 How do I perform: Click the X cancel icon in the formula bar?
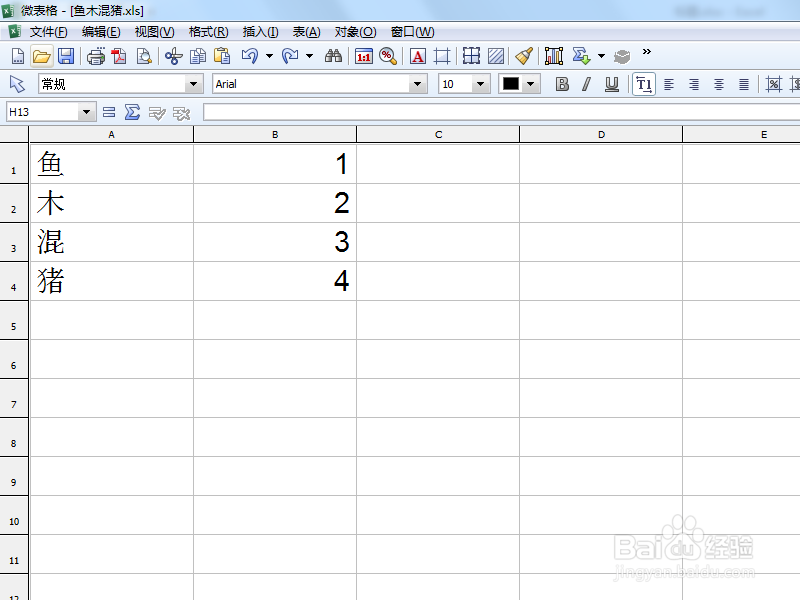pyautogui.click(x=181, y=113)
